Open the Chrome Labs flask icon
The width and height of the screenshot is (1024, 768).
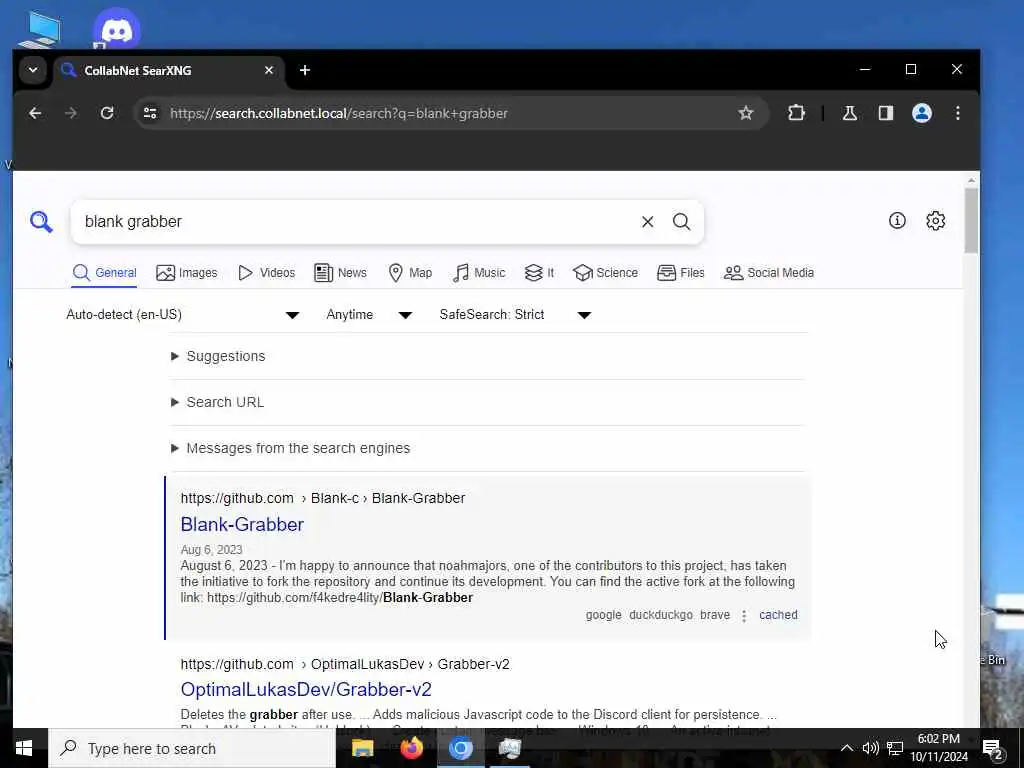850,113
